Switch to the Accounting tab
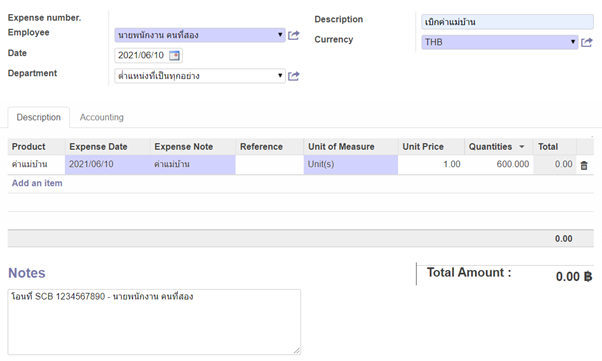The width and height of the screenshot is (602, 361). click(102, 117)
